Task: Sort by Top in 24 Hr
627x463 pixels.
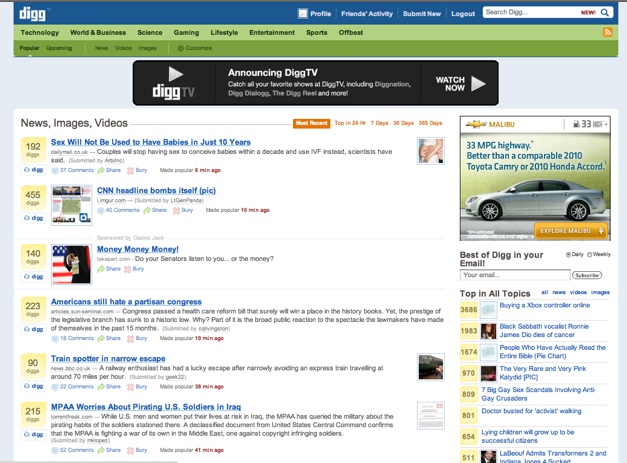Action: (350, 123)
